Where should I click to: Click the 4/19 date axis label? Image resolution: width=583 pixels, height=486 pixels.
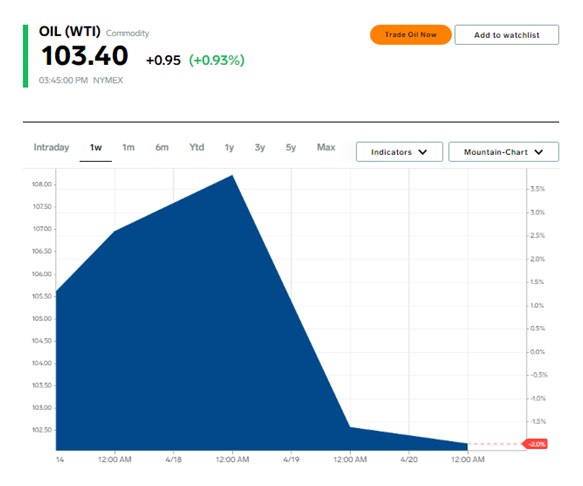tap(291, 460)
